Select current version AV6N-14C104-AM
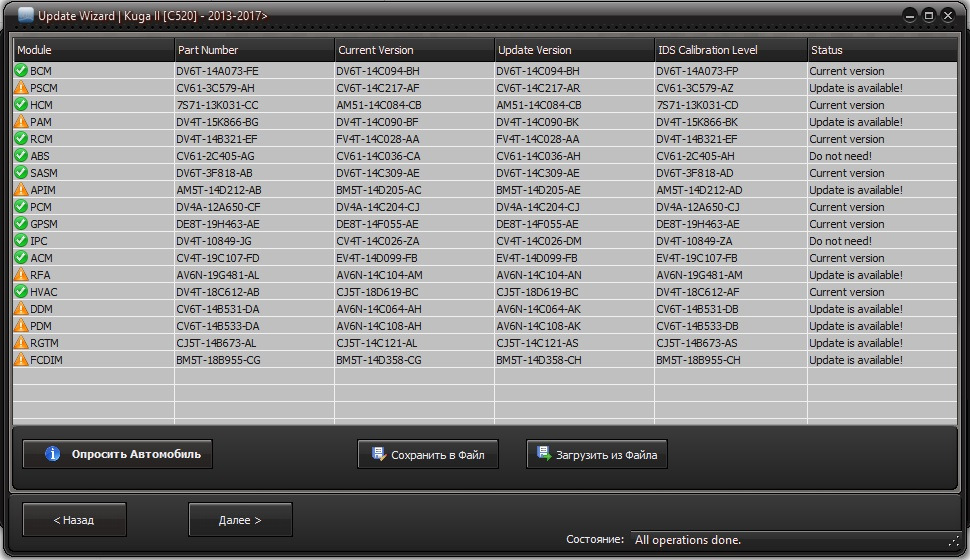 click(x=379, y=275)
